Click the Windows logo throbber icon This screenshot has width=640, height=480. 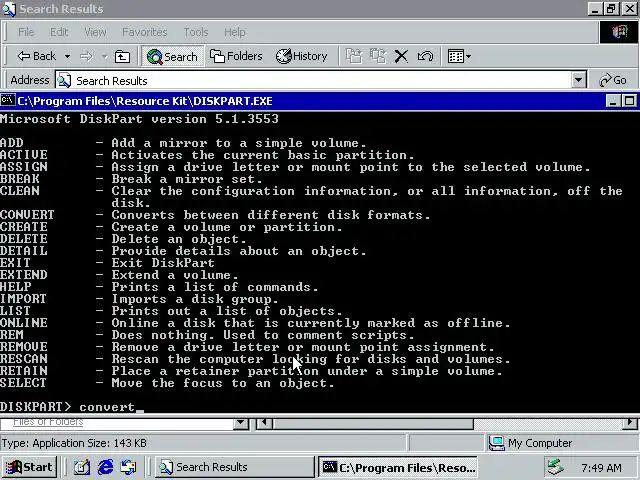619,32
